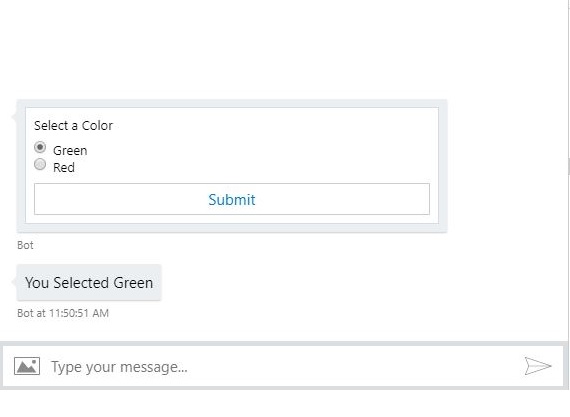Click the Select a Color heading
570x417 pixels.
click(73, 125)
